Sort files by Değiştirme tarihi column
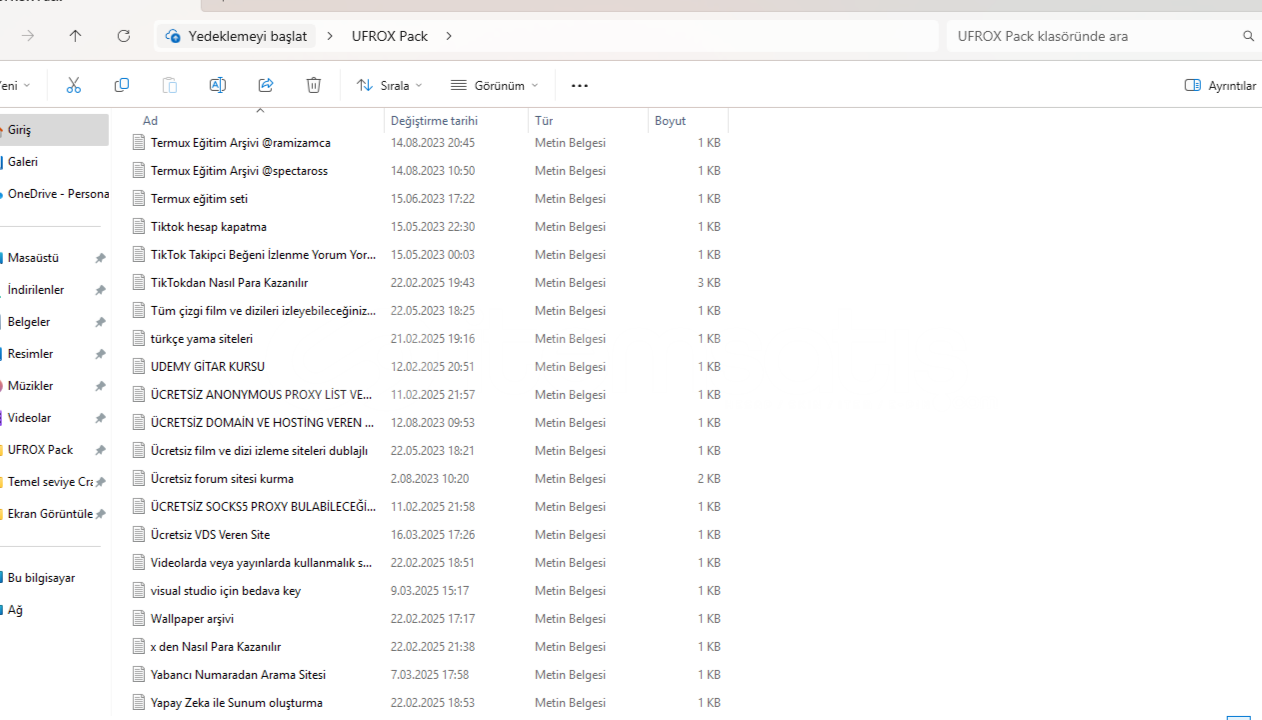 pyautogui.click(x=434, y=121)
